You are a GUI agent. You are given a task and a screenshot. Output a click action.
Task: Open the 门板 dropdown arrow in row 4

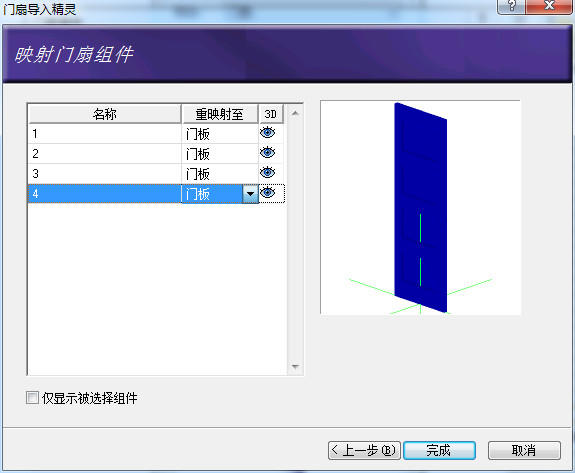point(250,194)
